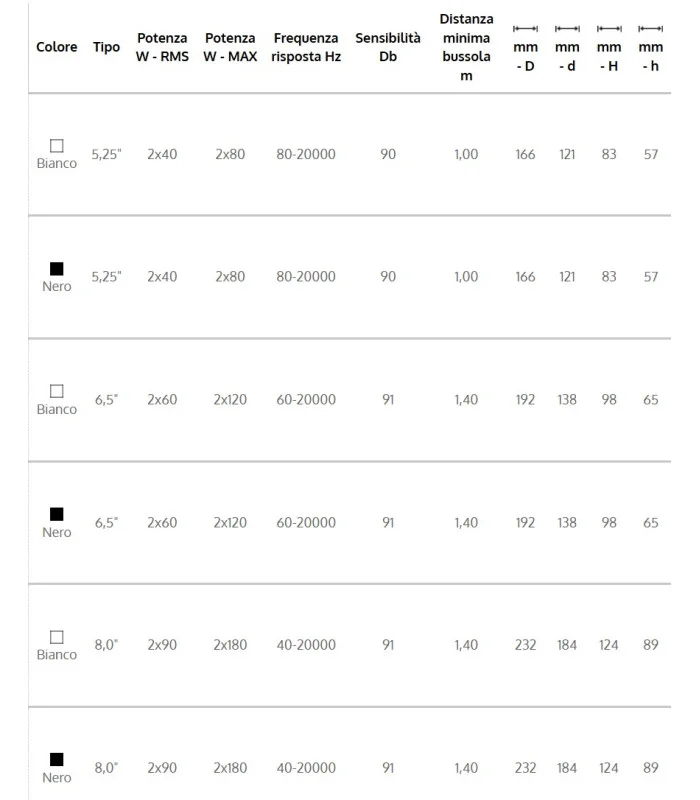This screenshot has width=700, height=800.
Task: Click the 40-20000 frequency in Nero 8,0" row
Action: point(306,768)
